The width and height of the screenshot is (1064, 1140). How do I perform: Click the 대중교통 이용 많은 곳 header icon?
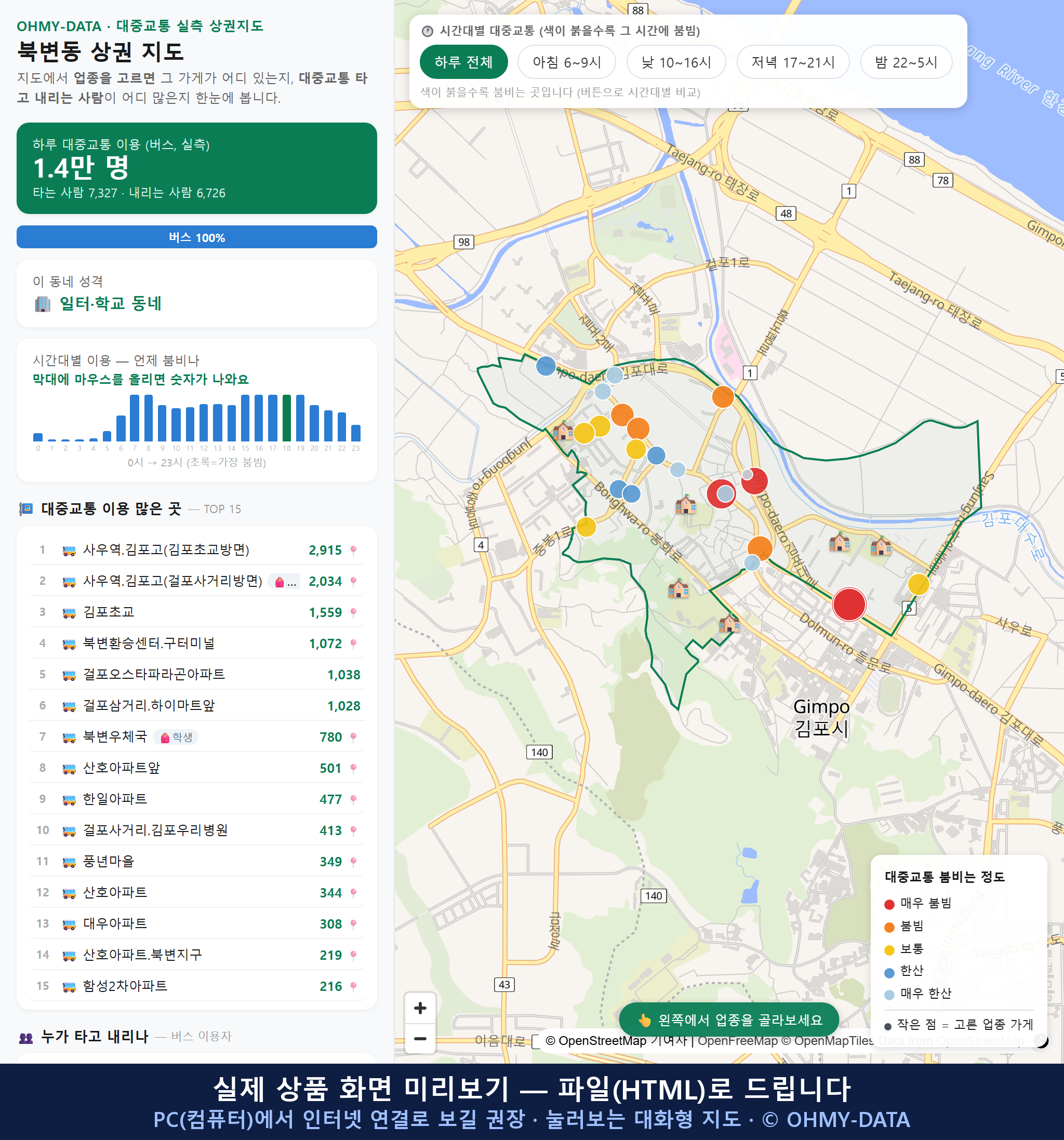coord(26,508)
